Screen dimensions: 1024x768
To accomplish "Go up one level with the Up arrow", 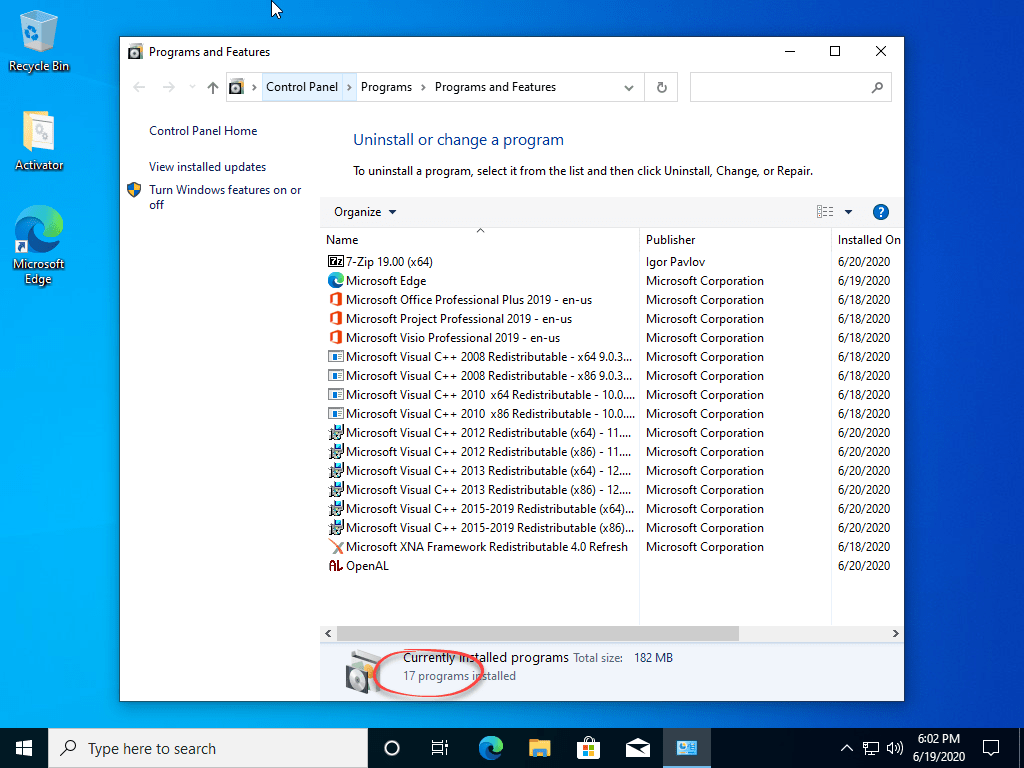I will coord(213,88).
